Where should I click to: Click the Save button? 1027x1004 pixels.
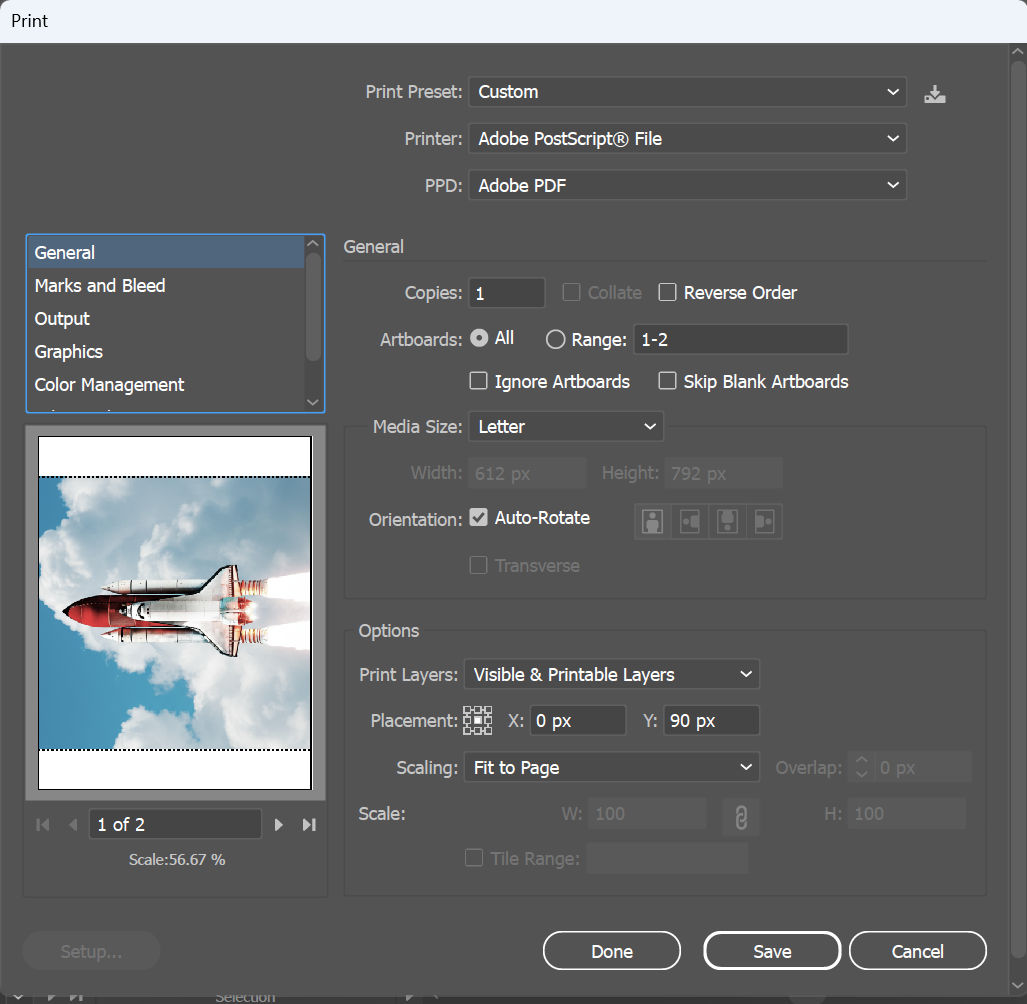pos(772,951)
